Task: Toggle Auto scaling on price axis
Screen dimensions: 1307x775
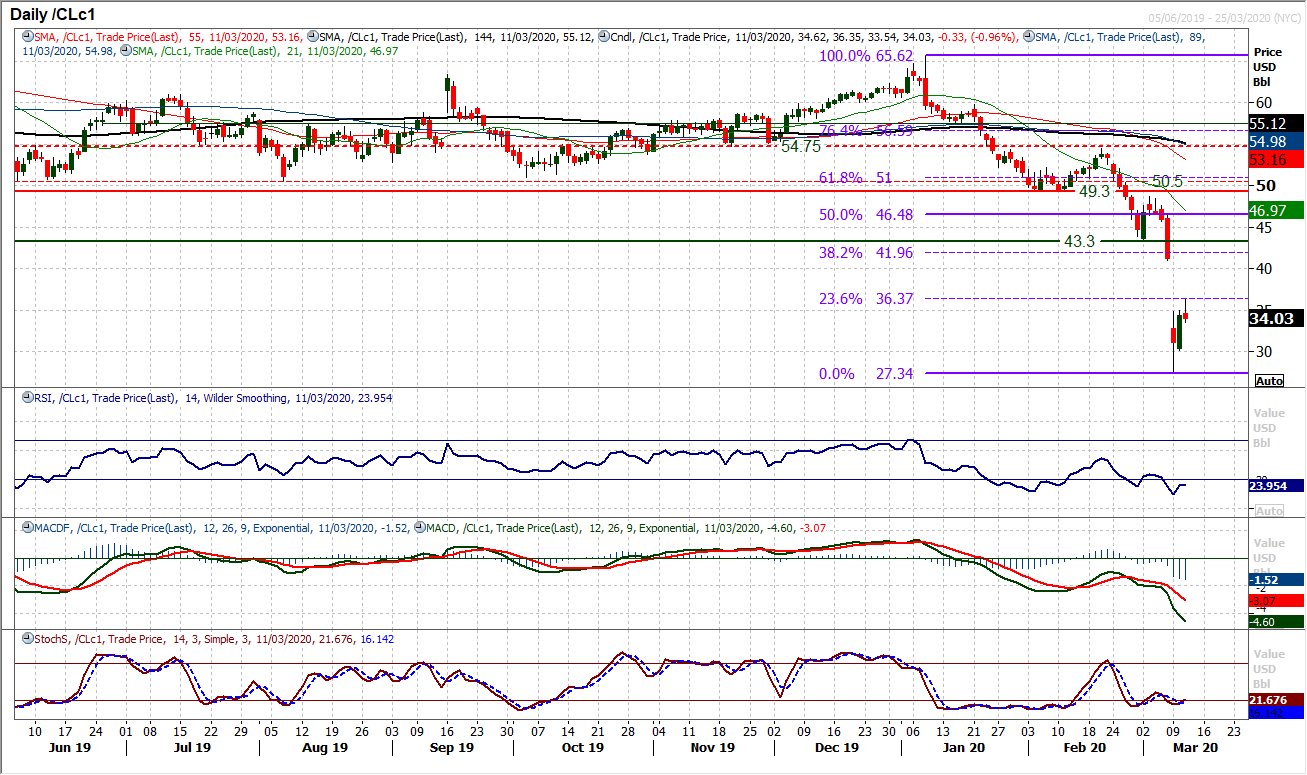Action: point(1269,381)
